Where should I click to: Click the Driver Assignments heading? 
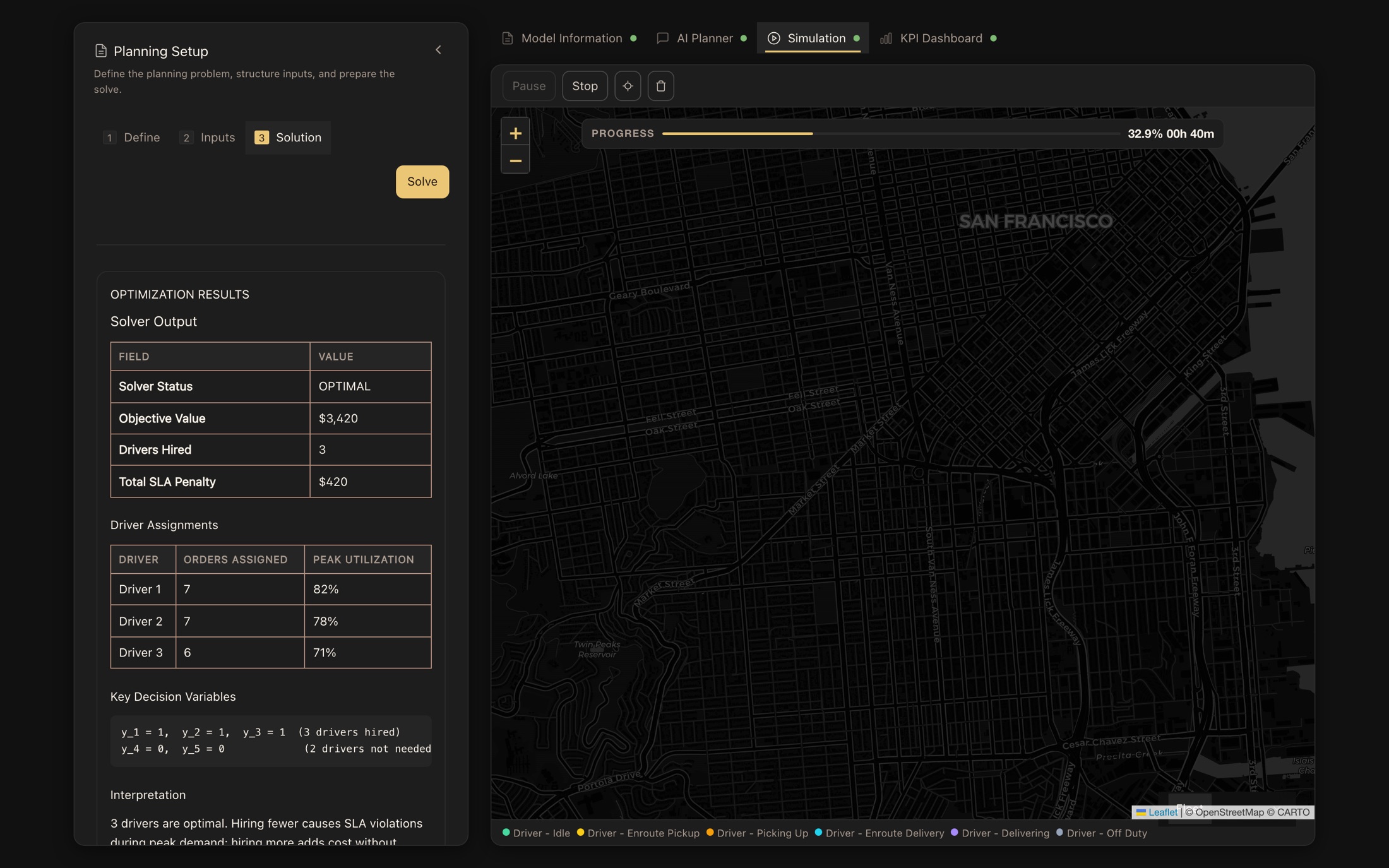pos(164,525)
